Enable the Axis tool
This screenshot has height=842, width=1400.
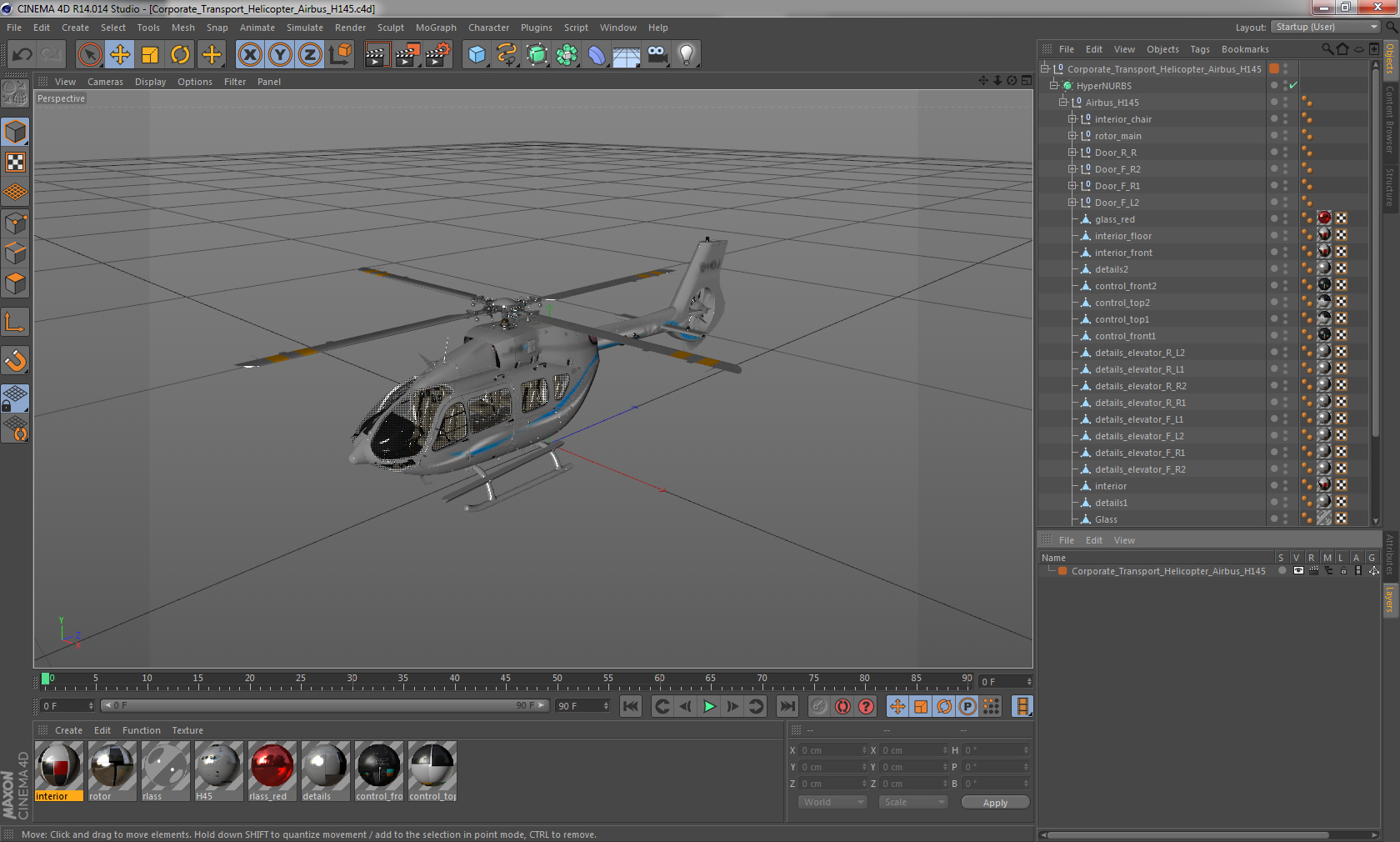pos(15,323)
